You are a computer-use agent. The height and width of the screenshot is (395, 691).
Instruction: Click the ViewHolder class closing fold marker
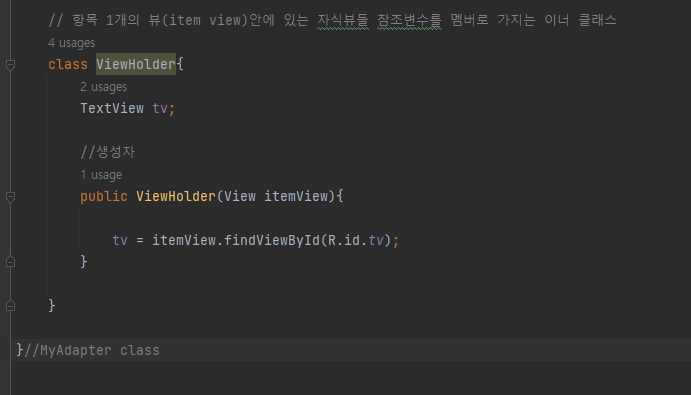[x=11, y=306]
